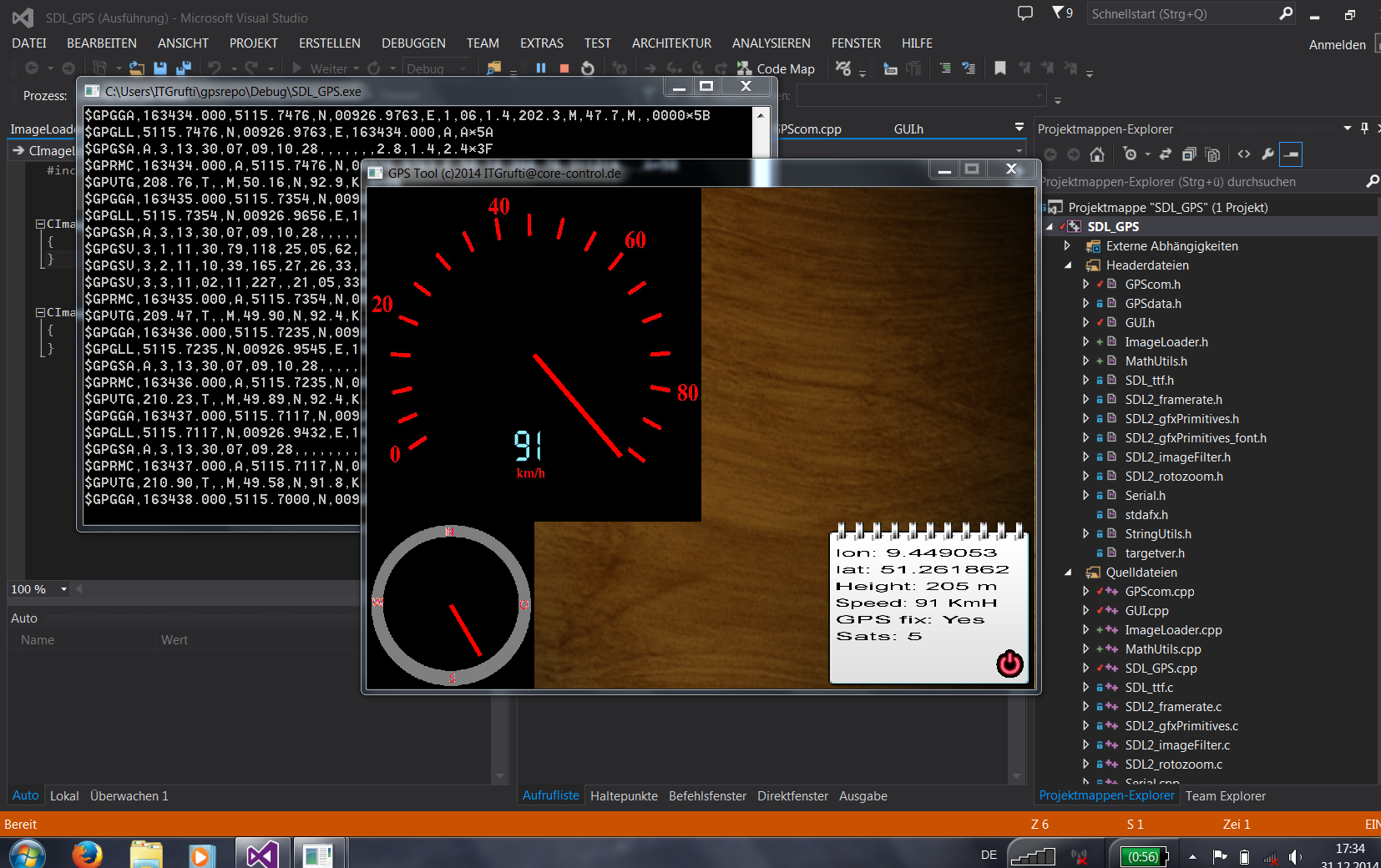The image size is (1381, 868).
Task: Click Home icon in Projektmappen-Explorer
Action: tap(1097, 154)
